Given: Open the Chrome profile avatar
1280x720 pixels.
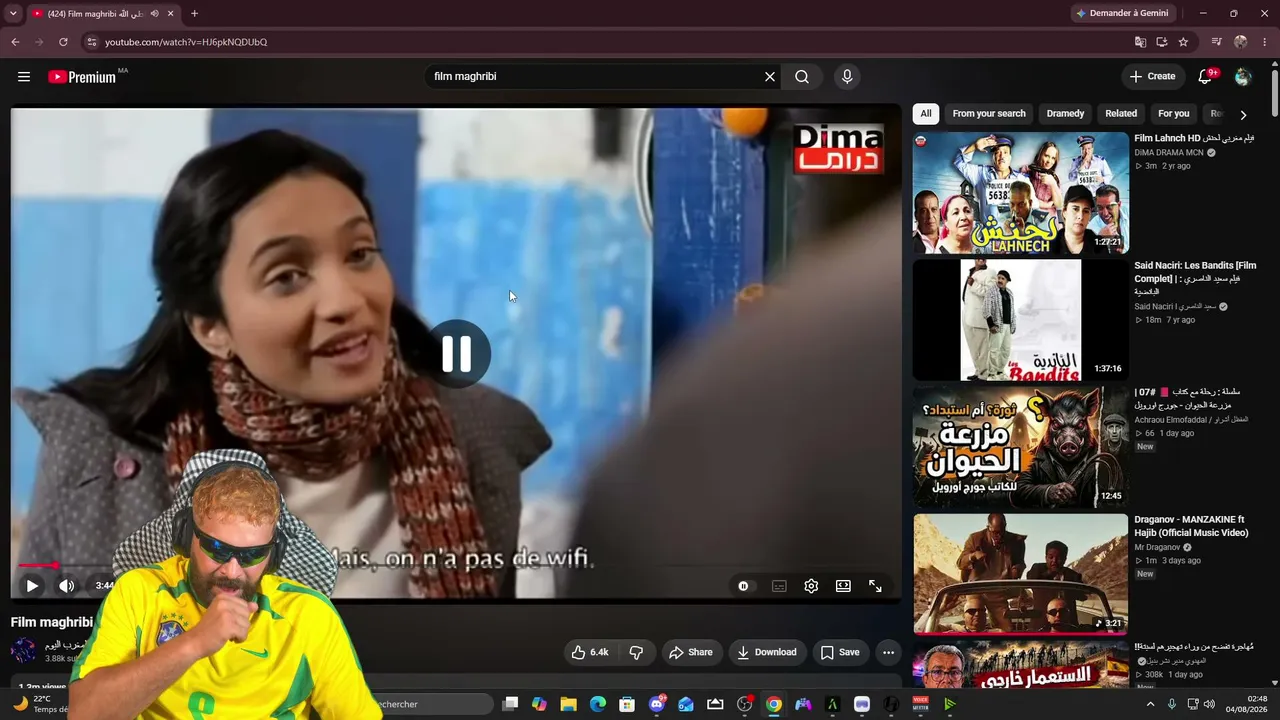Looking at the screenshot, I should click(x=1241, y=42).
